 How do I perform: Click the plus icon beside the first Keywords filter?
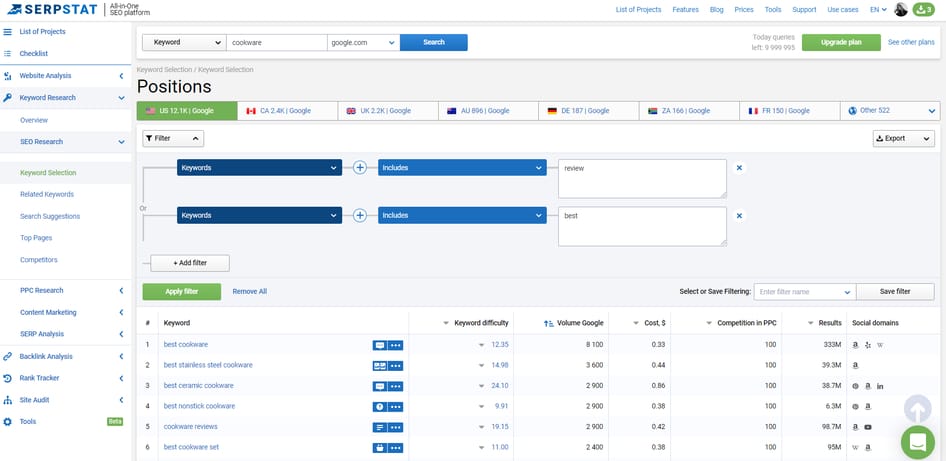[360, 168]
